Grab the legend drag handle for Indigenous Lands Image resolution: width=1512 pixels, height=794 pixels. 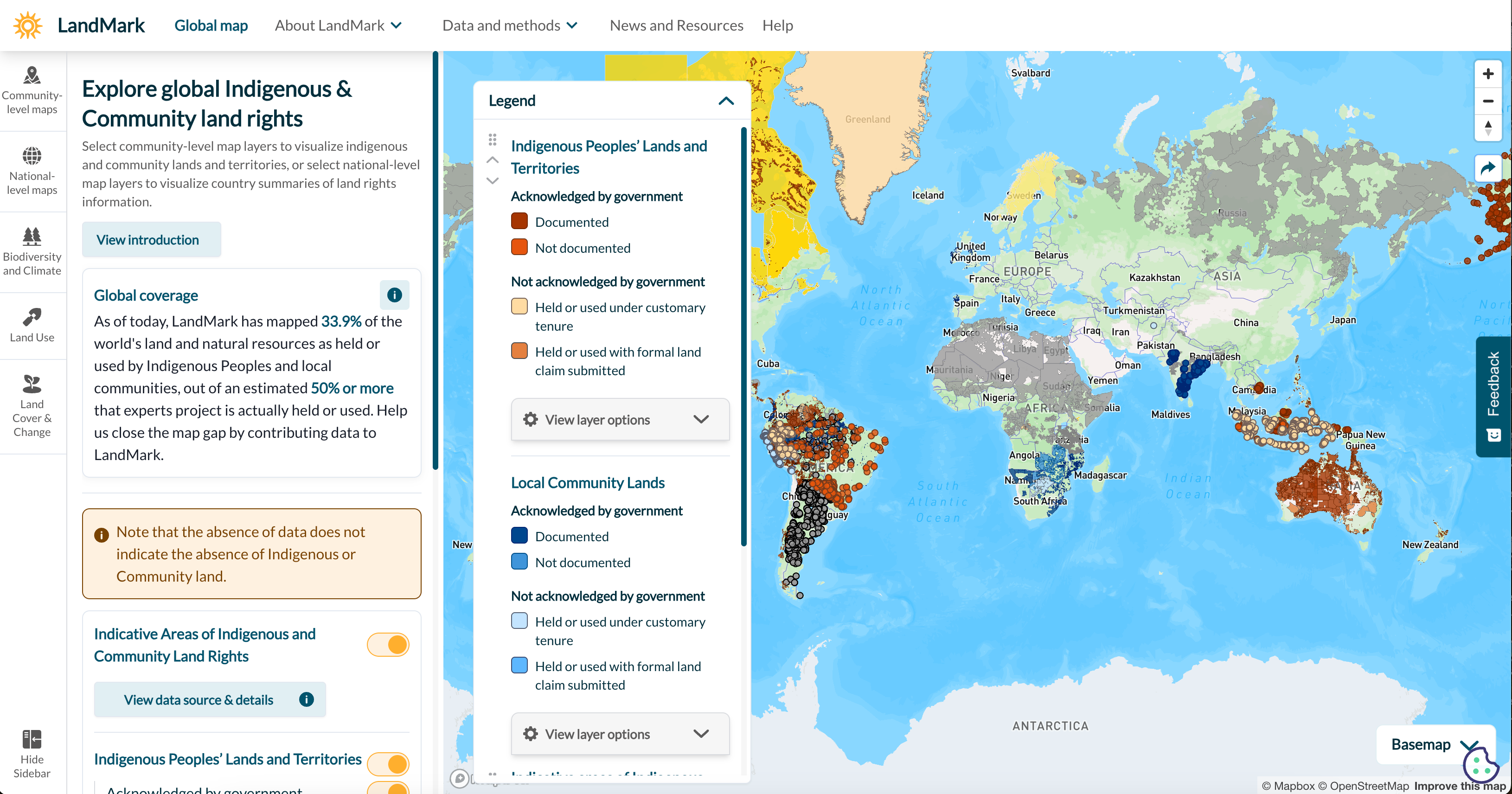tap(493, 140)
